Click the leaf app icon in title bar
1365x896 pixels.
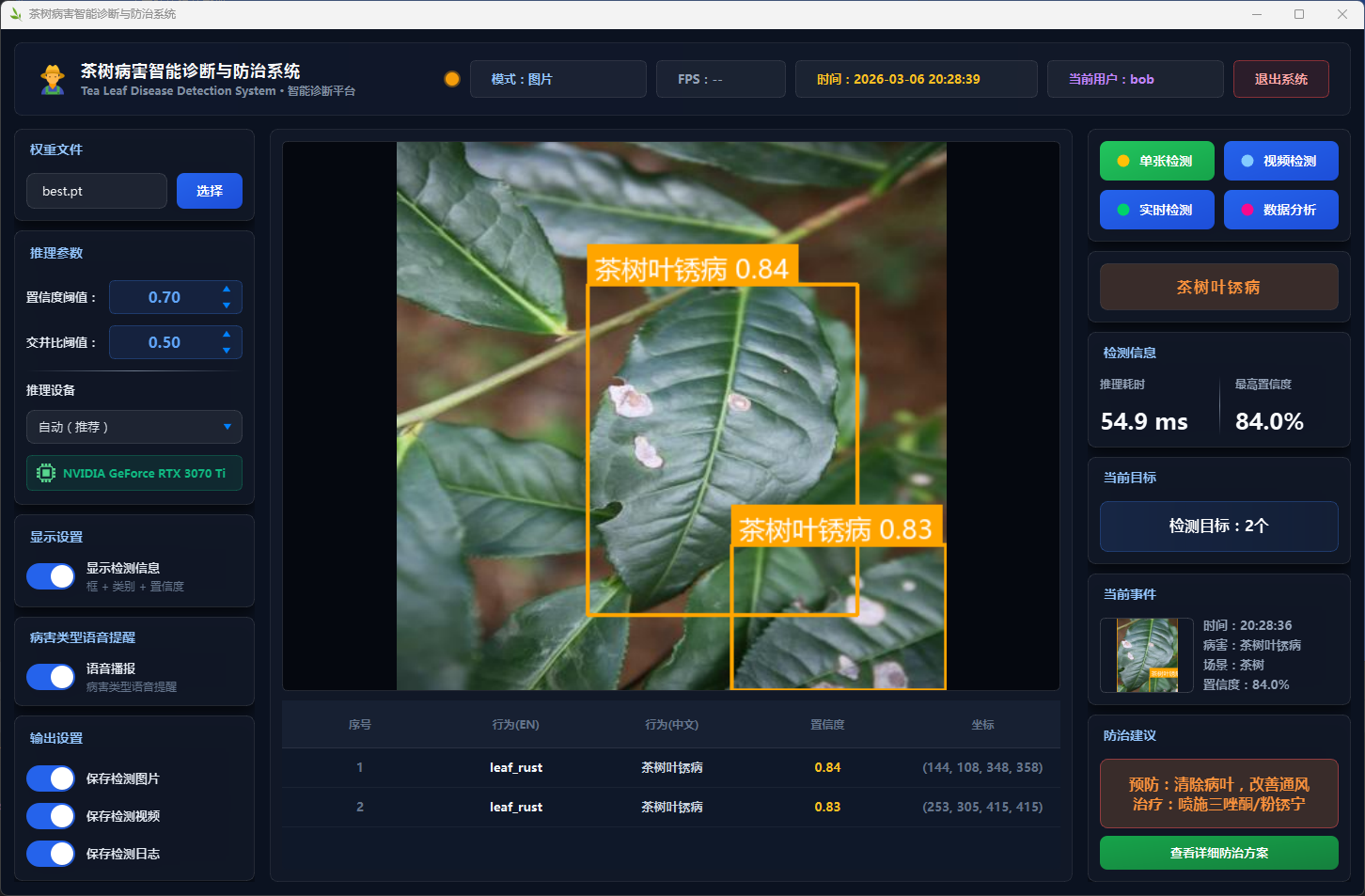(15, 14)
